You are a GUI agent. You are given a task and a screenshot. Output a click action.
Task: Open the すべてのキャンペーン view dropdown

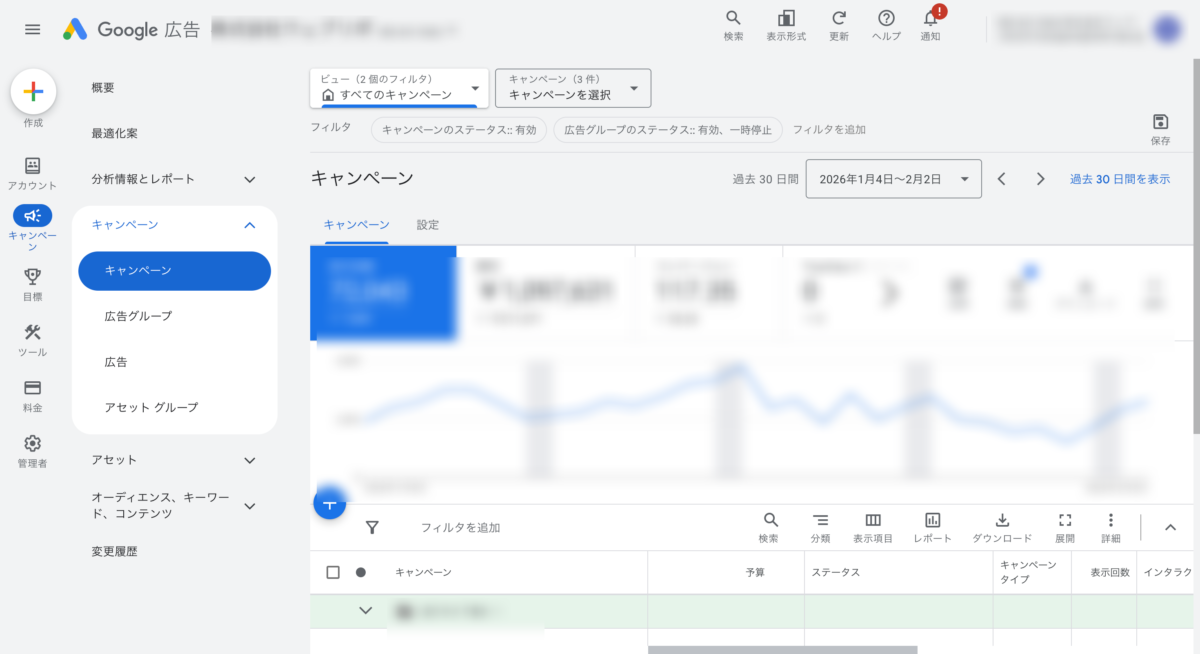(x=399, y=88)
